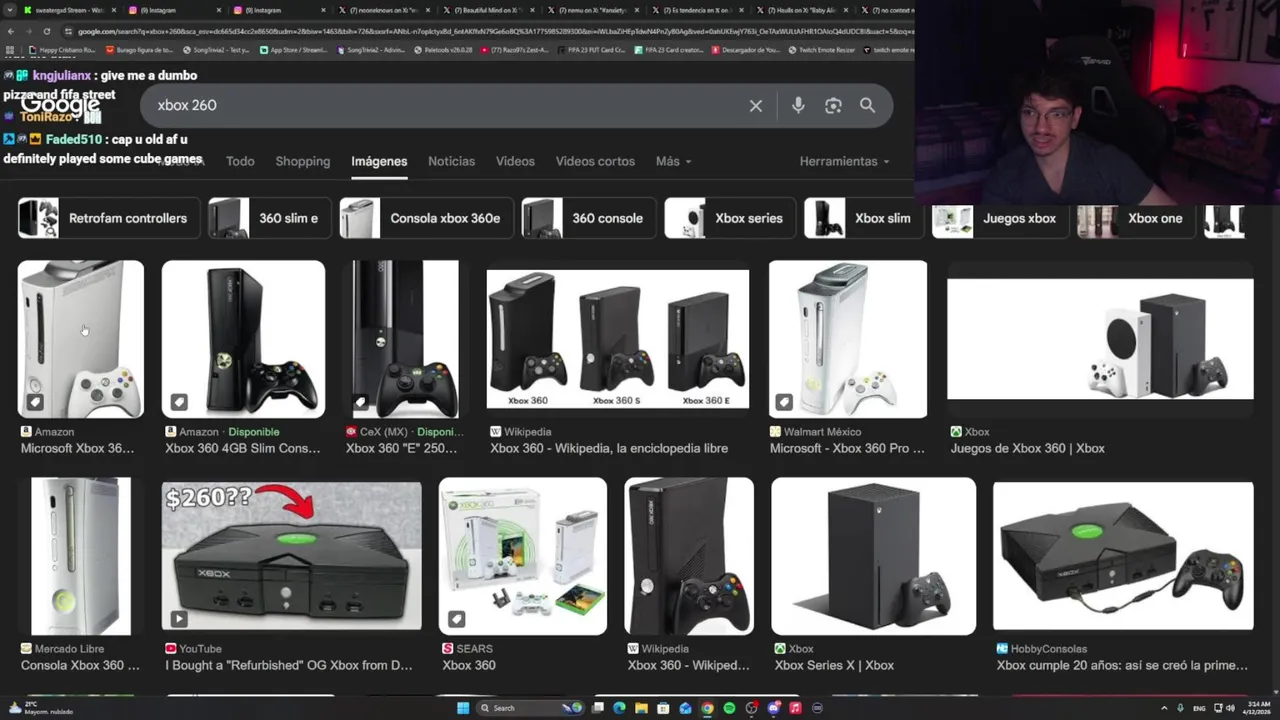Select the Imágenes tab
1280x720 pixels.
(x=379, y=161)
